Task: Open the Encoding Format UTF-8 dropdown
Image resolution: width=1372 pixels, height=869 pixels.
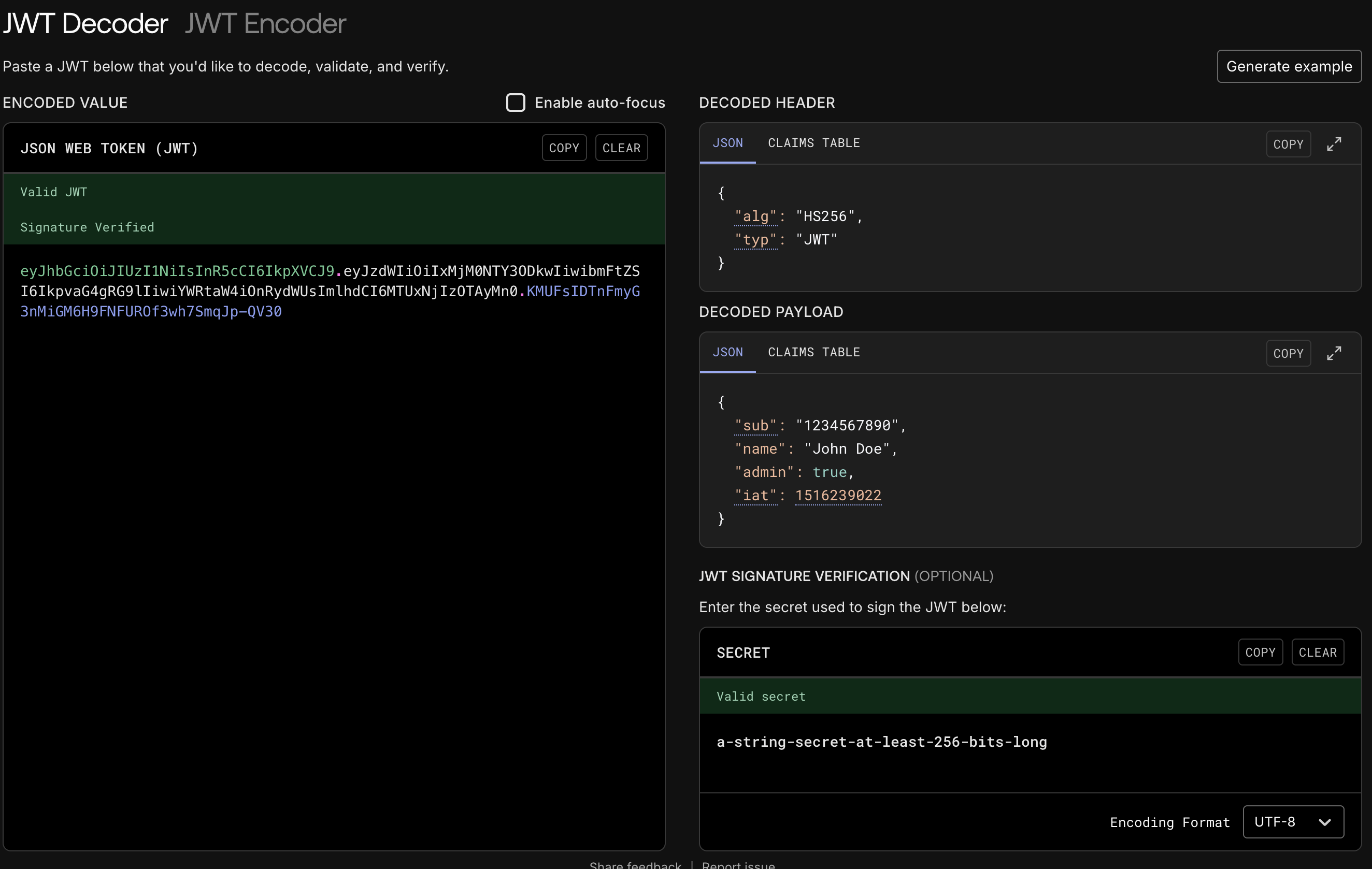Action: (x=1292, y=821)
